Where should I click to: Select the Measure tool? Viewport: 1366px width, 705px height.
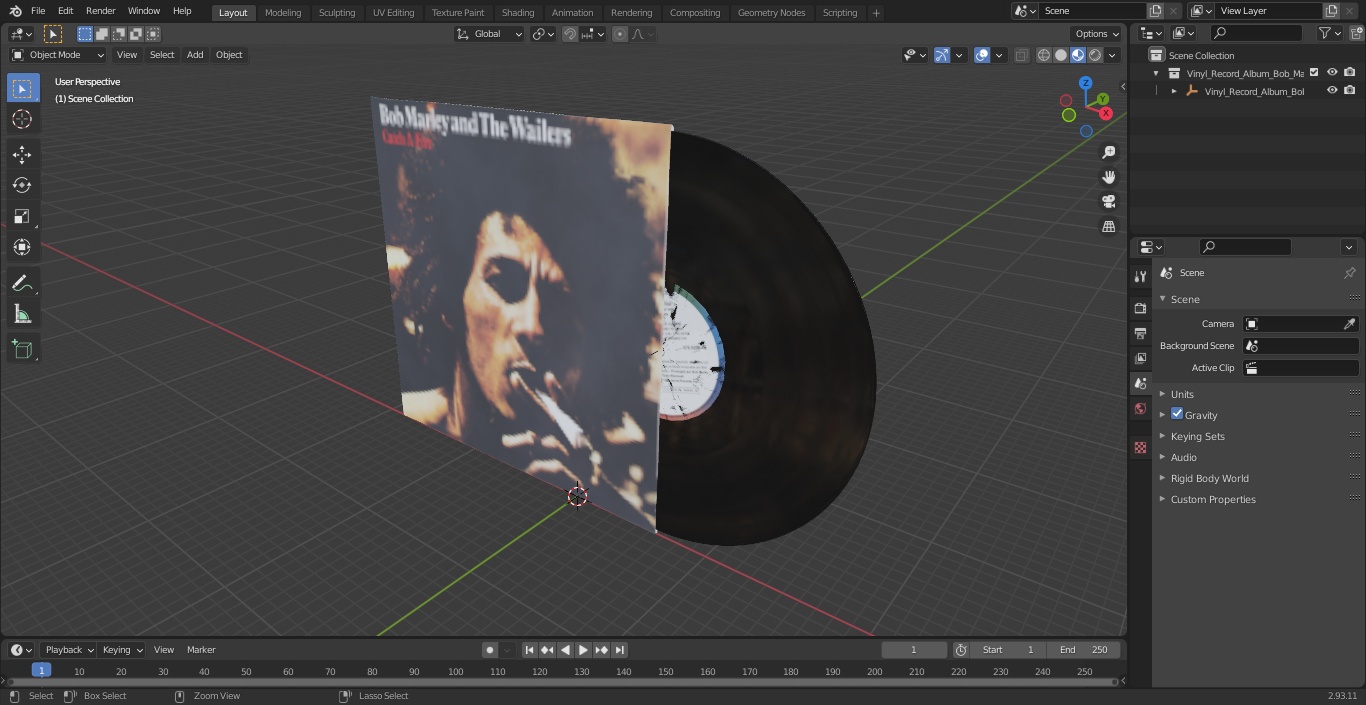pyautogui.click(x=22, y=315)
